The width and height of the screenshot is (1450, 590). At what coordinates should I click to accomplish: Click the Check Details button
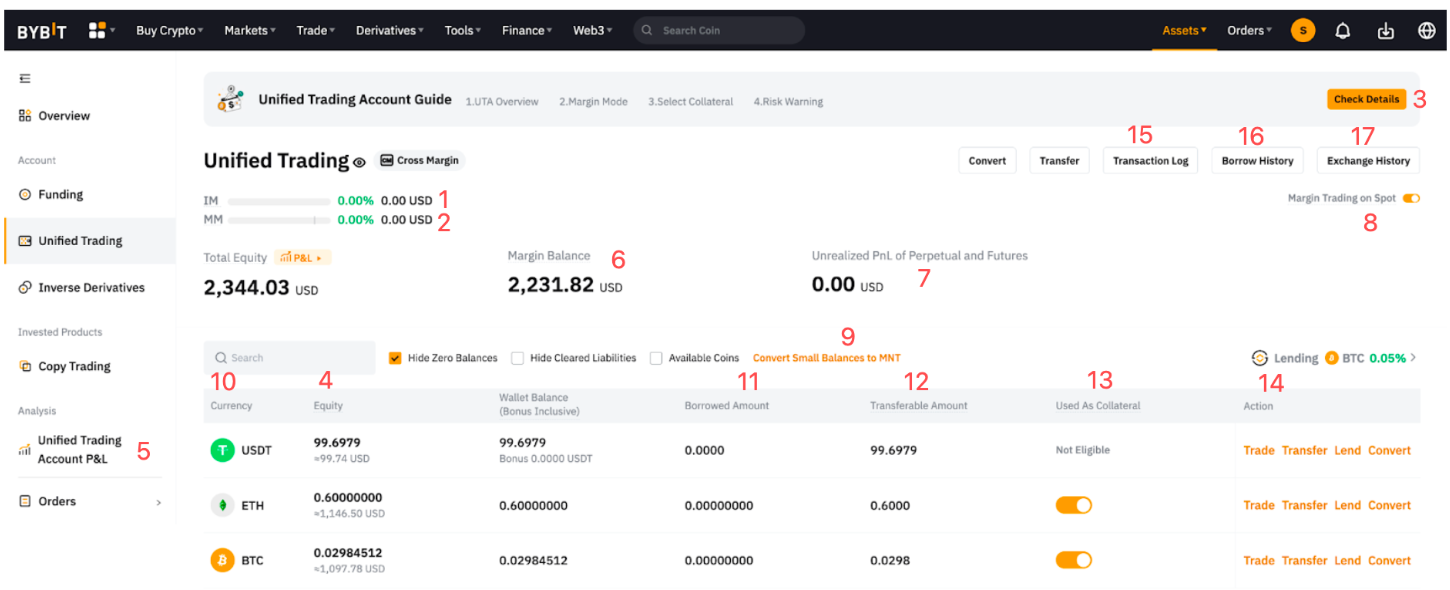[1366, 99]
